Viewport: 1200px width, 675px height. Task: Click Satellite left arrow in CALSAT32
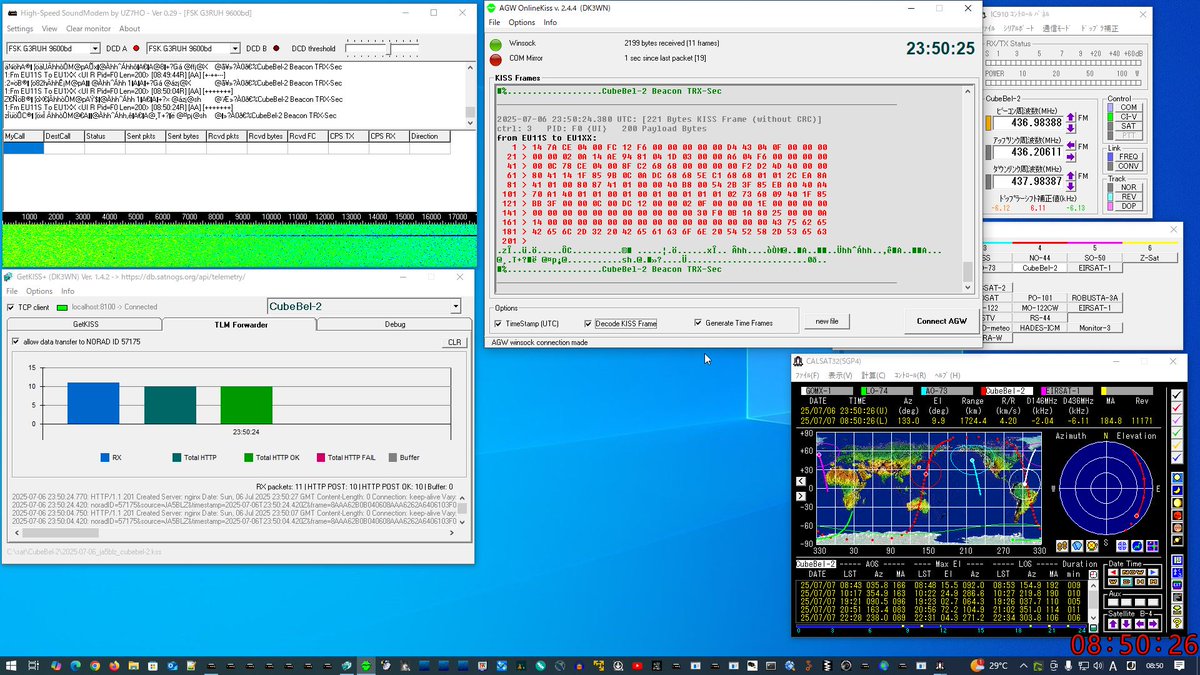1140,623
